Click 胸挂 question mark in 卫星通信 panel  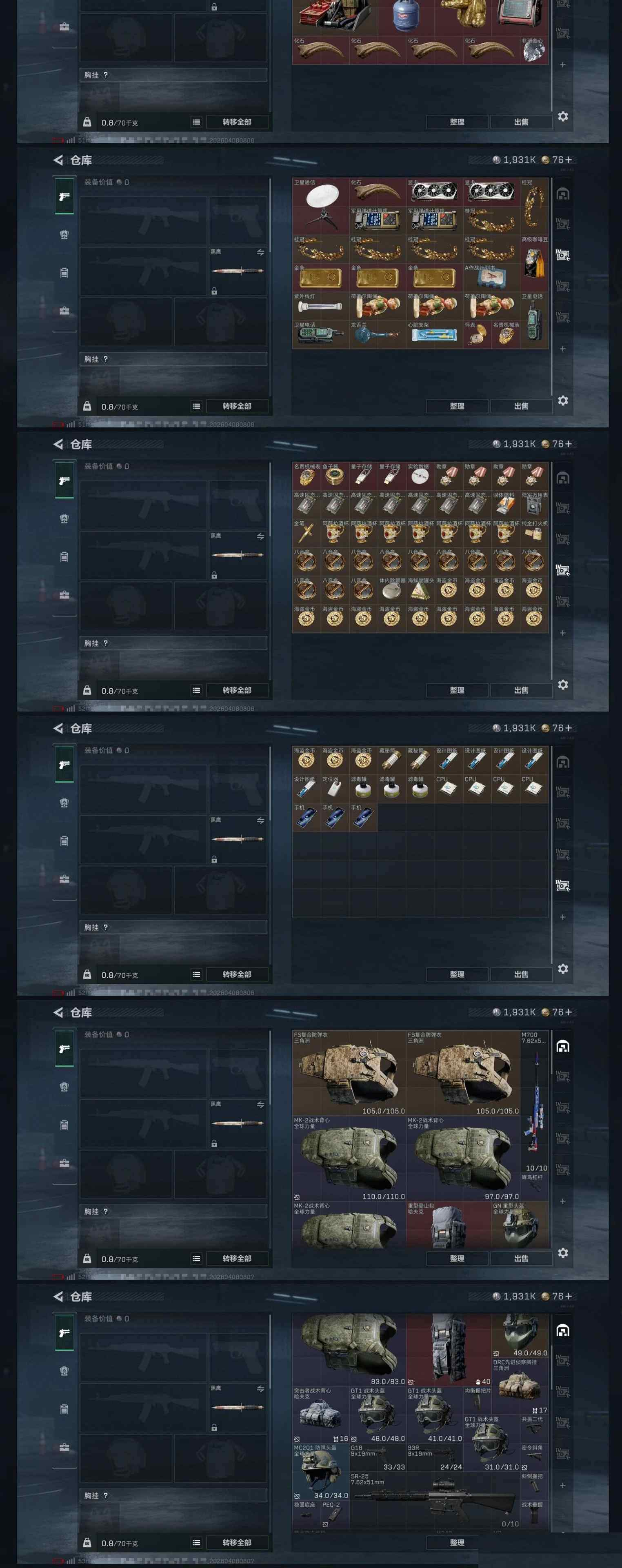click(105, 359)
